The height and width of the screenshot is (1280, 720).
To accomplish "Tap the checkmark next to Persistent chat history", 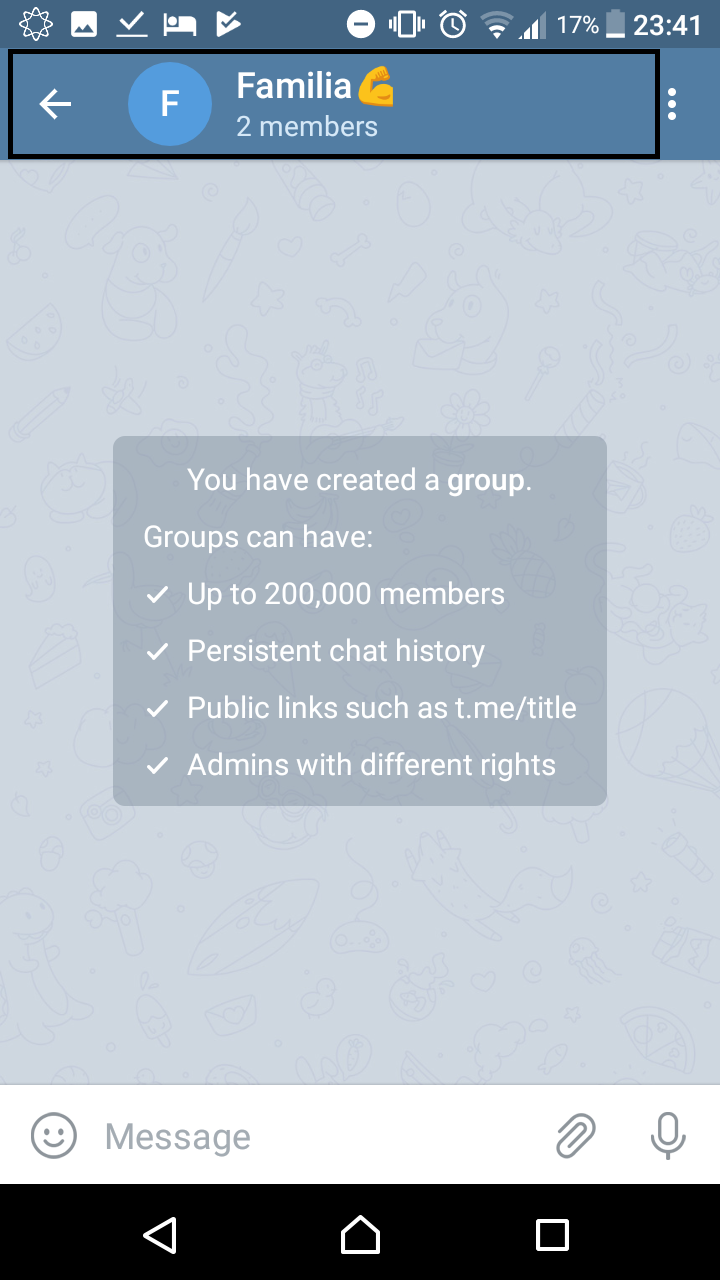I will [156, 651].
